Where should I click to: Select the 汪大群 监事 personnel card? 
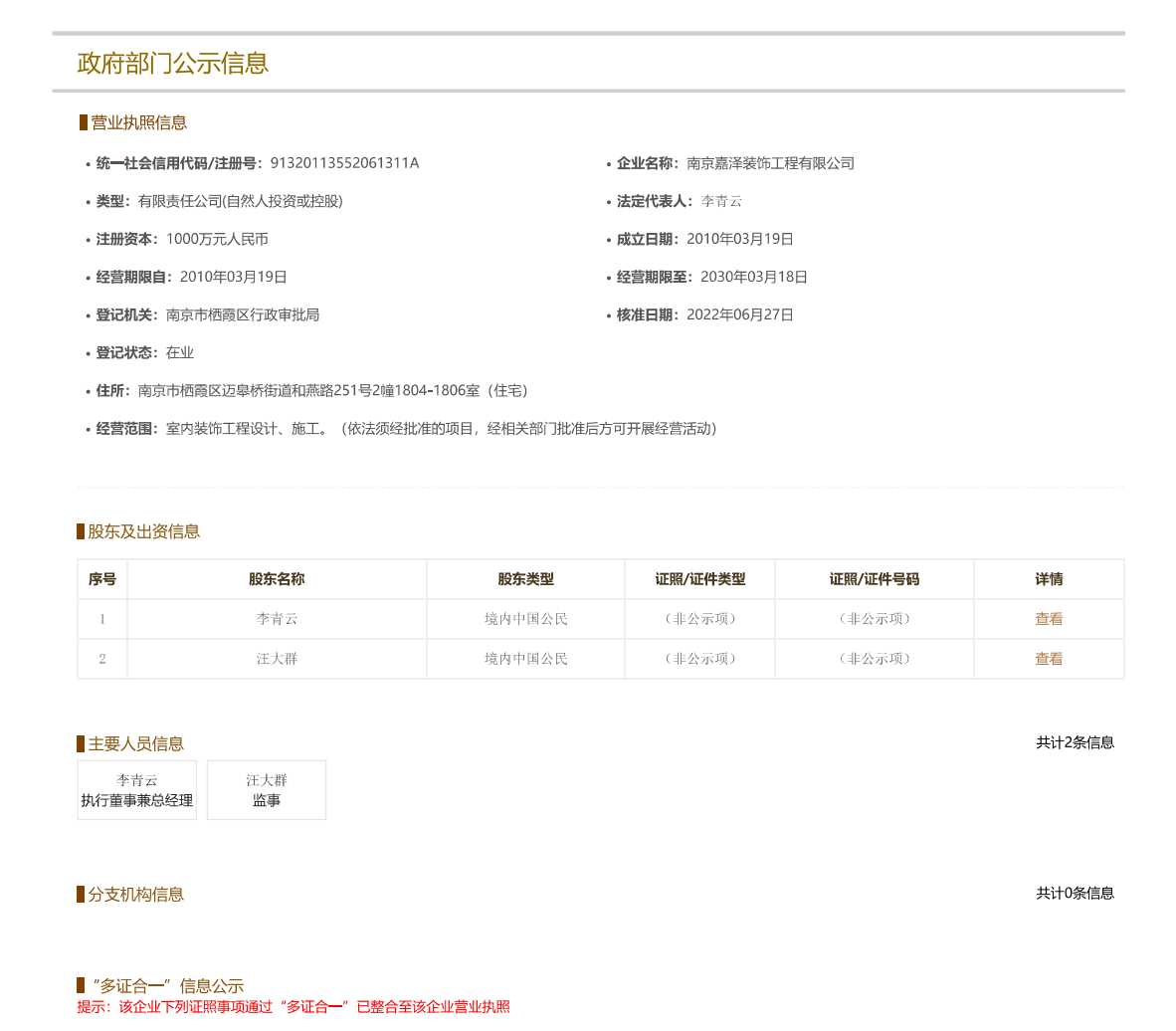pyautogui.click(x=267, y=790)
